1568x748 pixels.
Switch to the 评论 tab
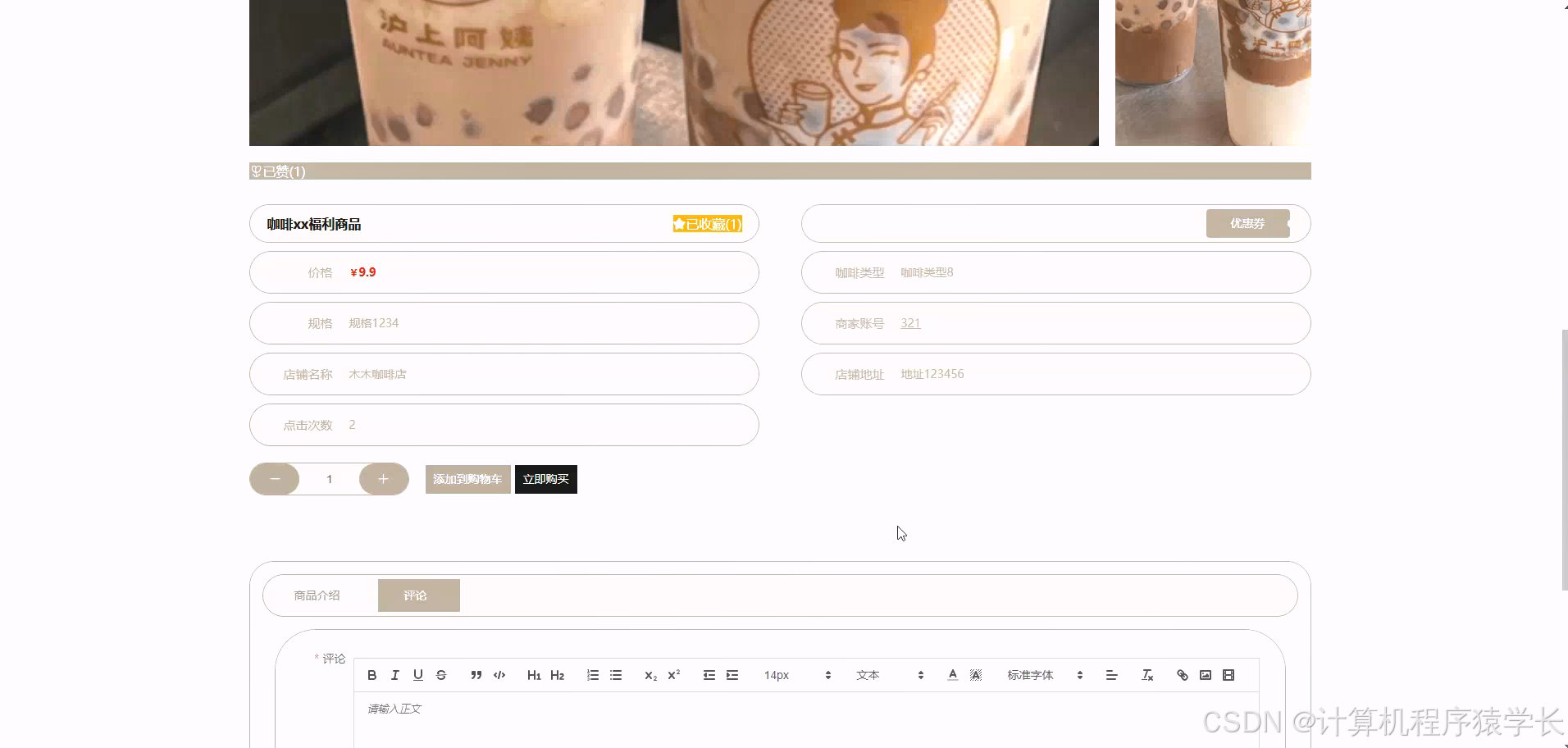[x=418, y=595]
